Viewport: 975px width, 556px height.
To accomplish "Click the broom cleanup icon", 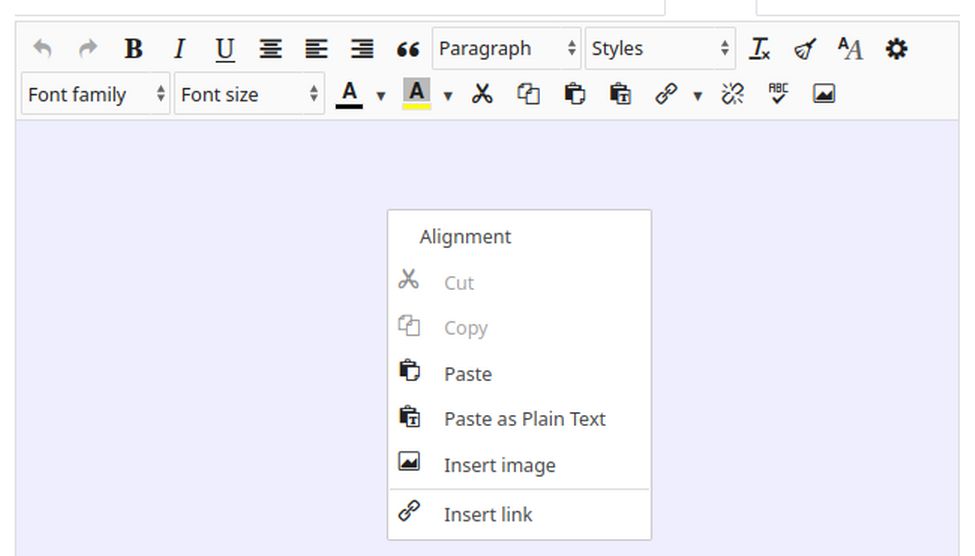I will (805, 49).
